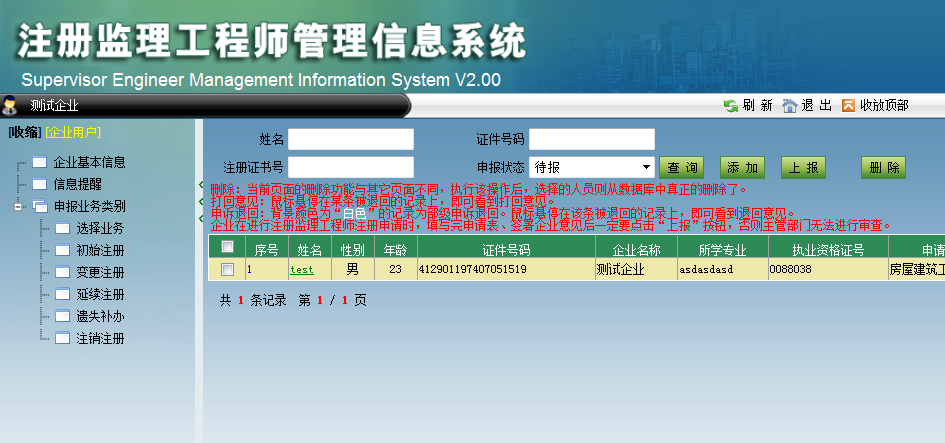Viewport: 945px width, 443px height.
Task: Click the icon next to 信息提醒
Action: click(x=40, y=184)
